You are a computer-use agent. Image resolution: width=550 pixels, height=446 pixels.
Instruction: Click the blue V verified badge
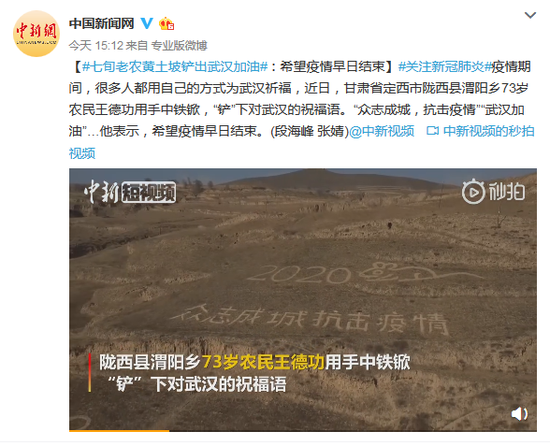[147, 23]
